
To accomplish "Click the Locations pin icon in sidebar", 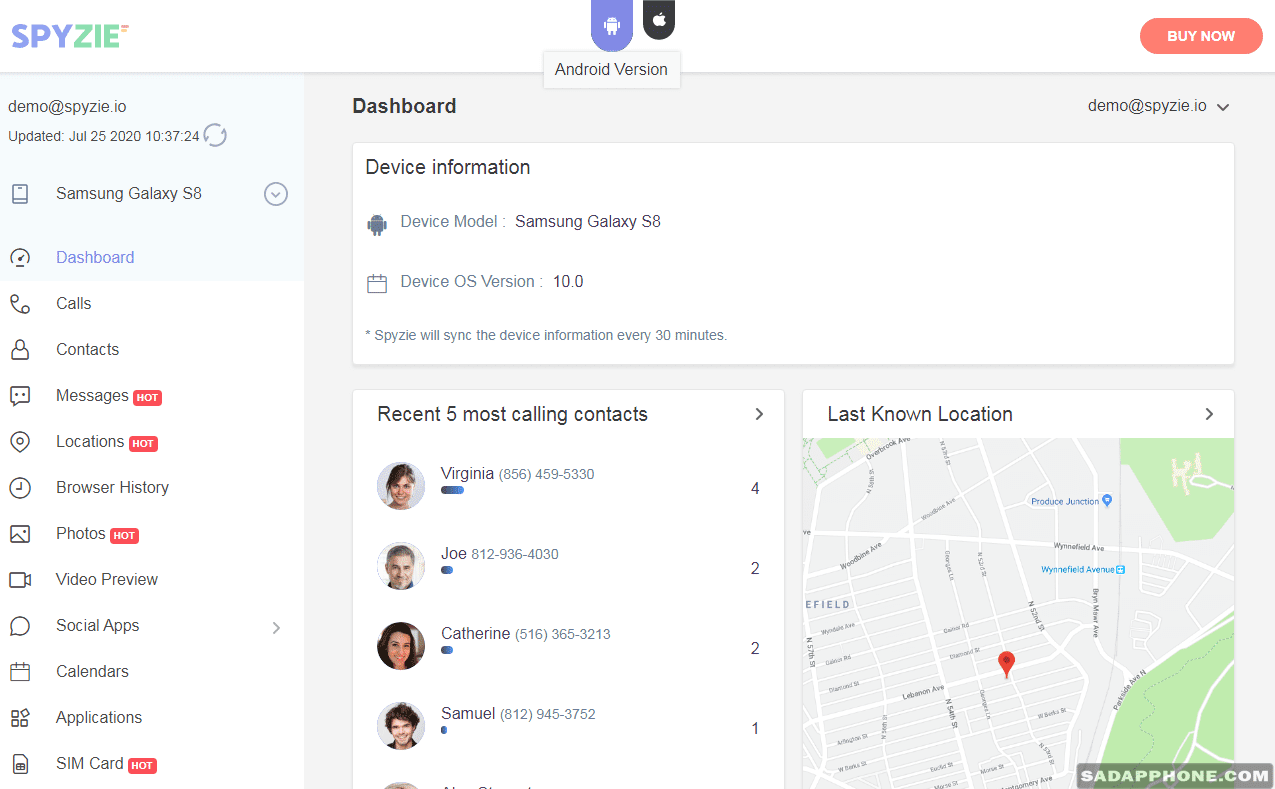I will [x=20, y=442].
